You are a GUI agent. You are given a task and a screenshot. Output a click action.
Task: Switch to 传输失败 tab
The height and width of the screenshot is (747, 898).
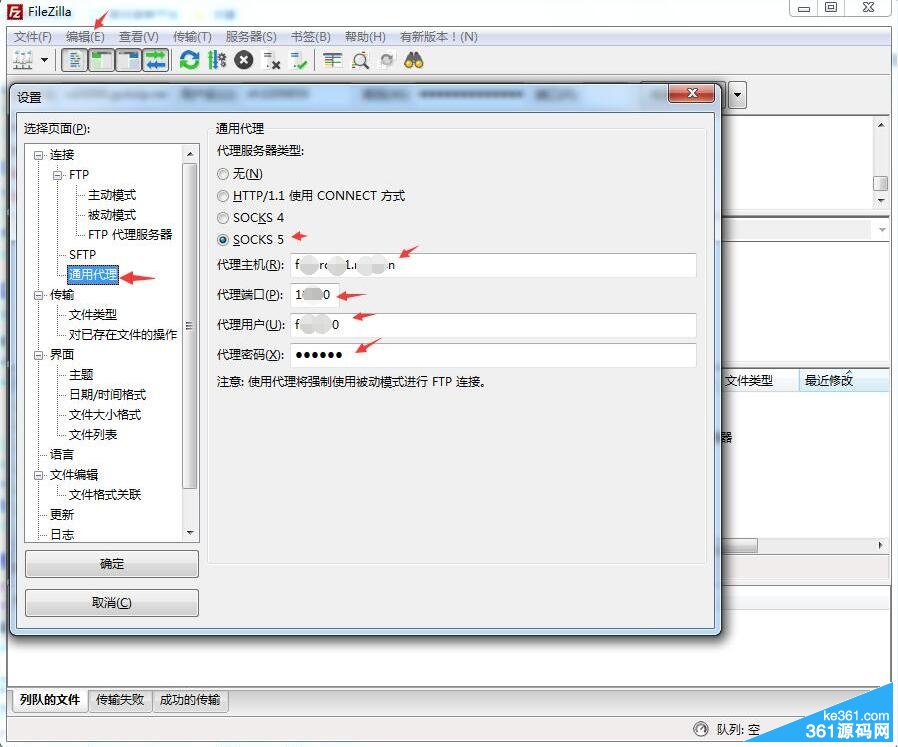pos(120,699)
